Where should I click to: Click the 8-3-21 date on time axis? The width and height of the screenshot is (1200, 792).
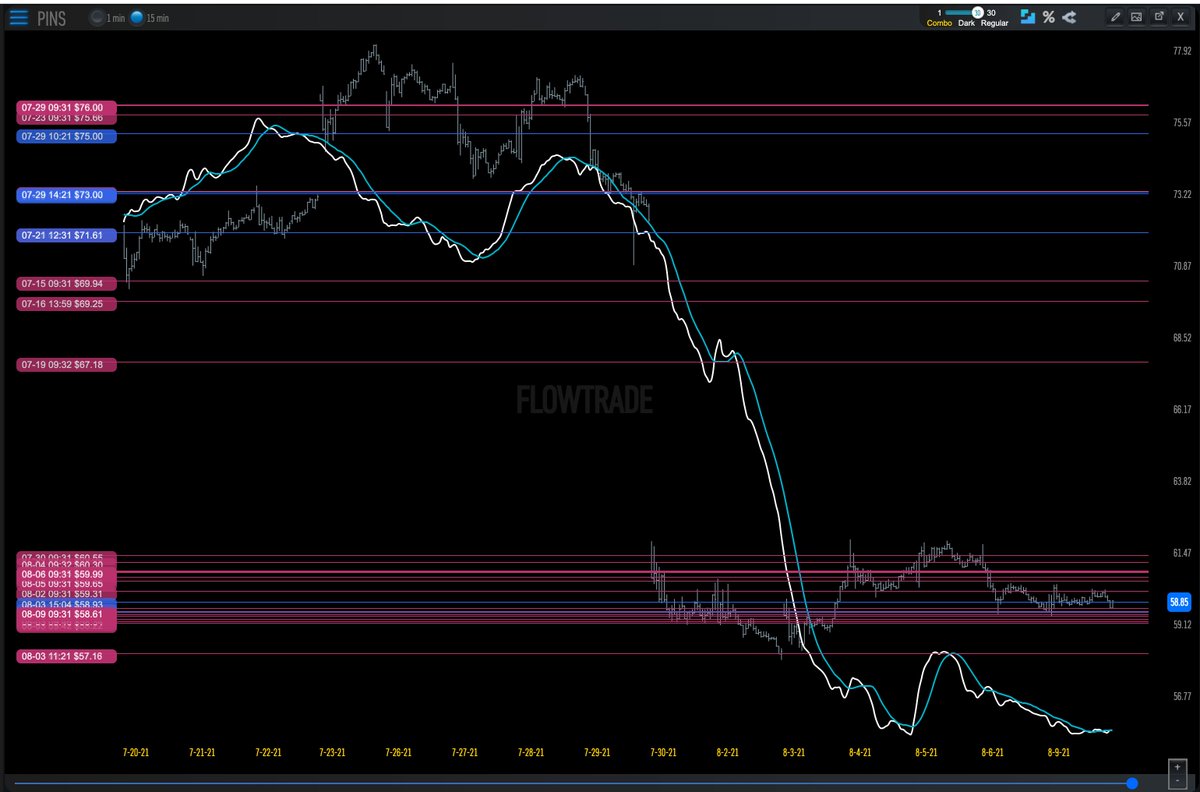[795, 752]
